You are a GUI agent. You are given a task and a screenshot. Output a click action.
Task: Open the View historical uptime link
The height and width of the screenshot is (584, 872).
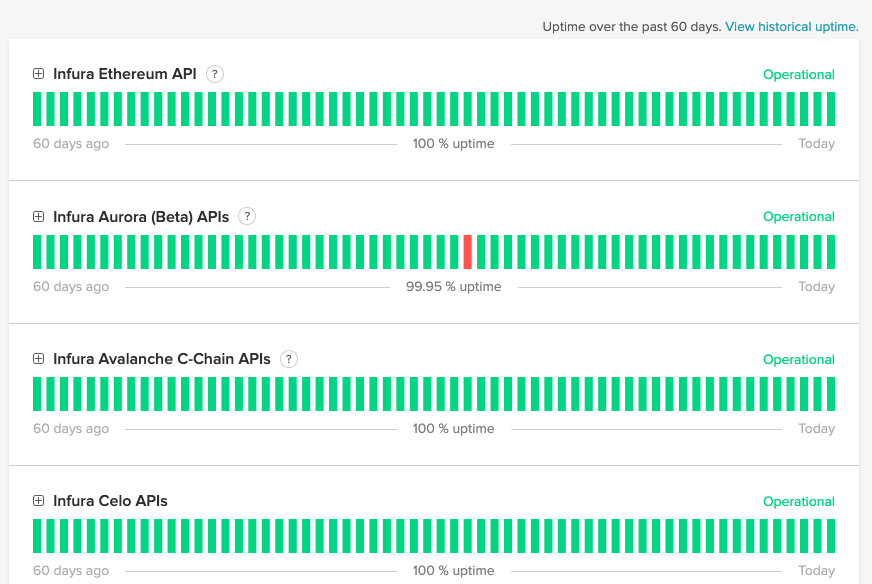(x=791, y=27)
